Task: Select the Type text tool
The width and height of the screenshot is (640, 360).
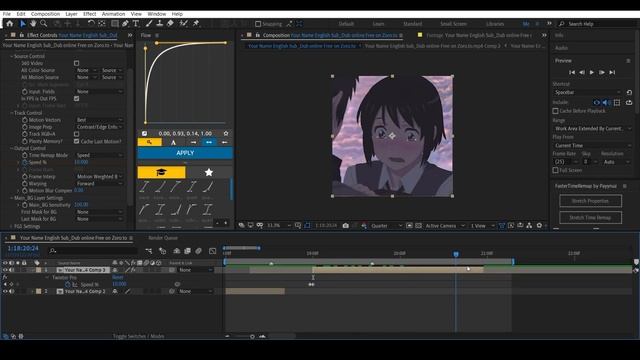Action: coord(136,24)
